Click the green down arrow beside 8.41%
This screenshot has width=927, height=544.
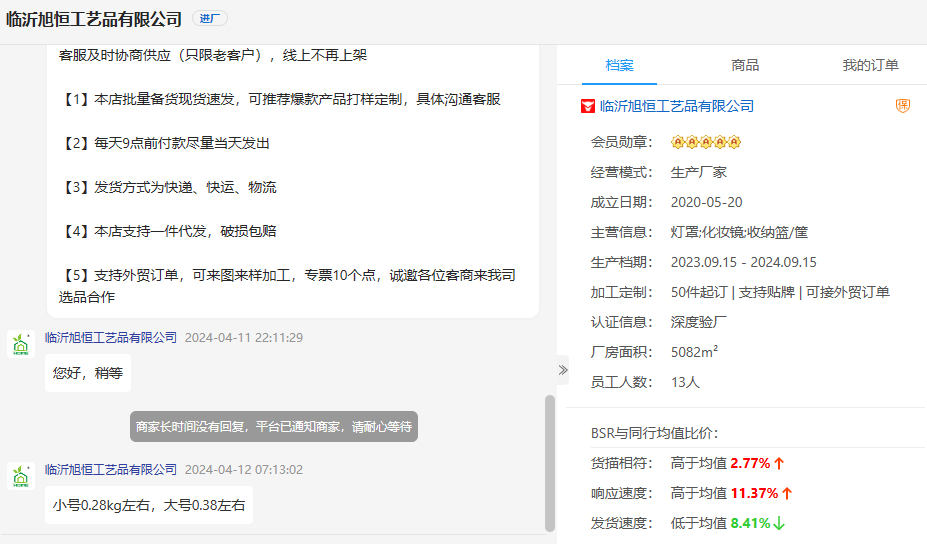click(779, 523)
